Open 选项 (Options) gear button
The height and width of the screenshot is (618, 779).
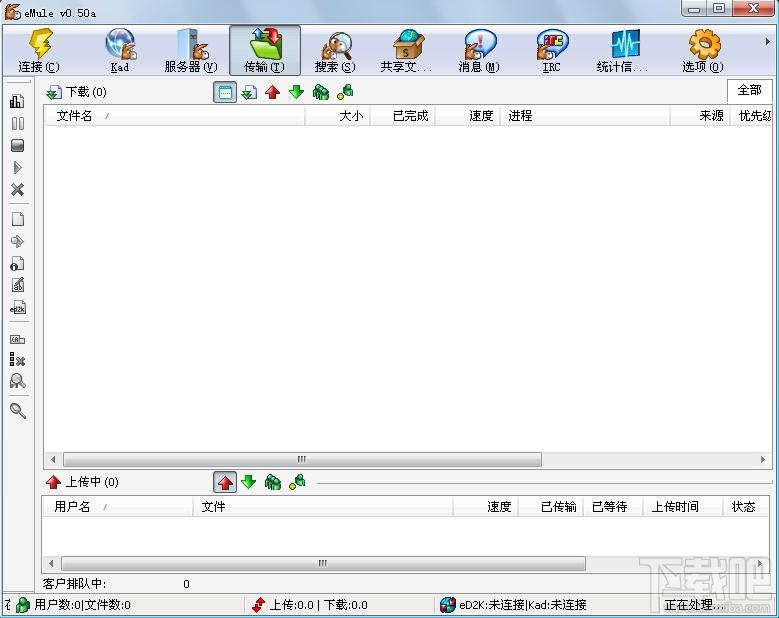(x=703, y=51)
